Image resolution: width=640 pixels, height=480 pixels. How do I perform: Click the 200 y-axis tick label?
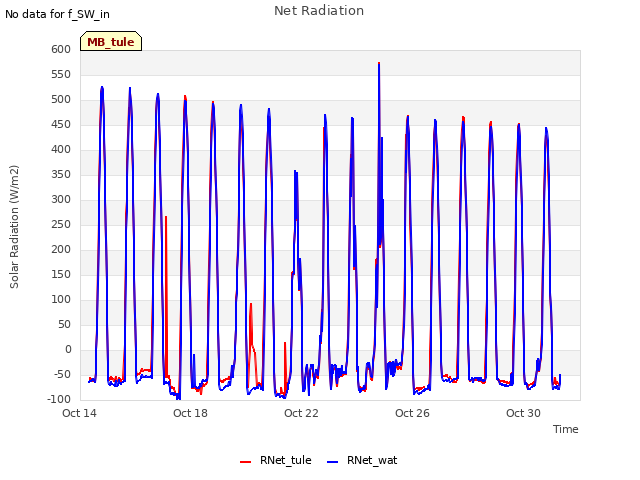61,249
